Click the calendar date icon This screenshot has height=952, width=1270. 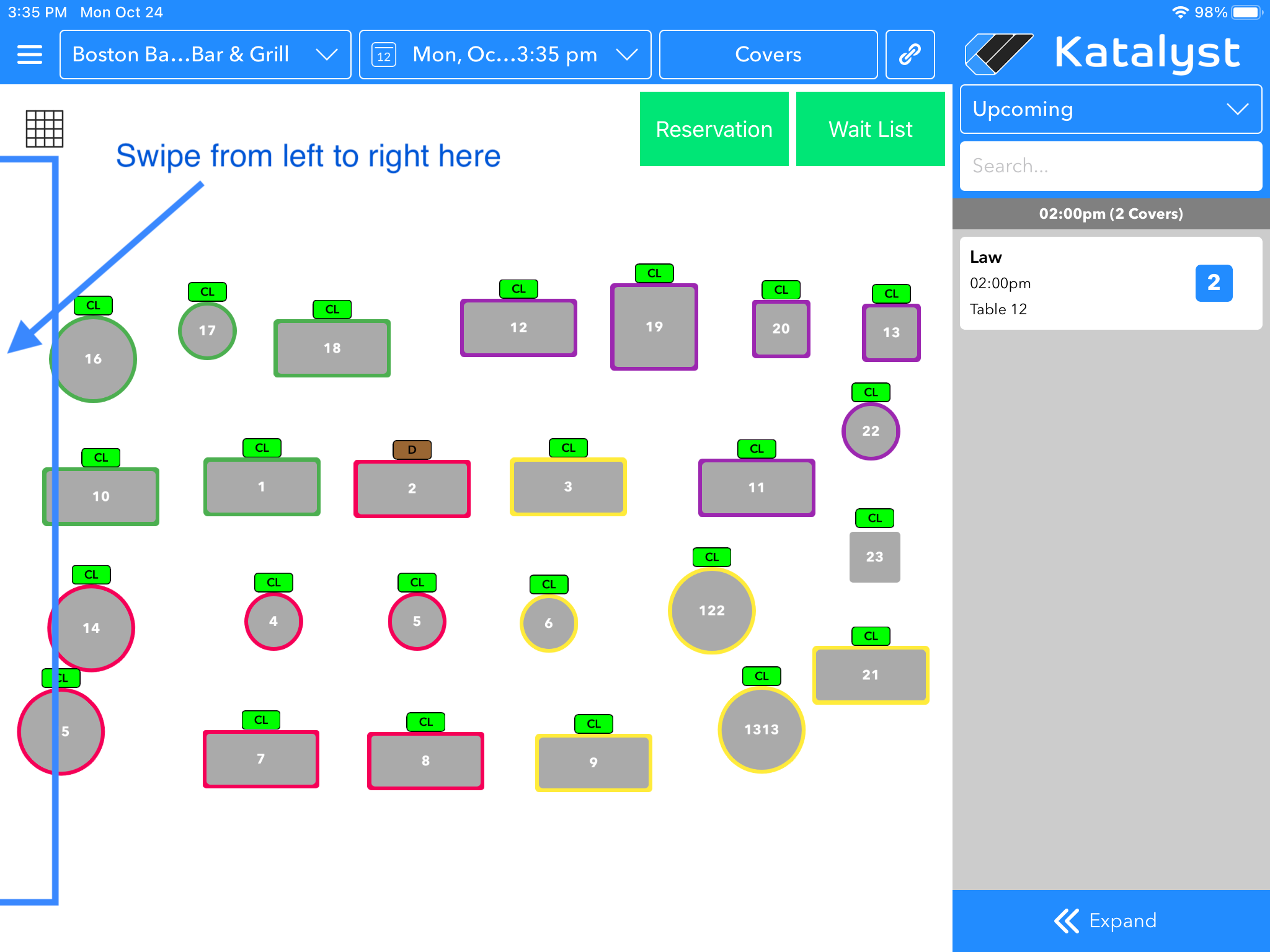pos(384,55)
